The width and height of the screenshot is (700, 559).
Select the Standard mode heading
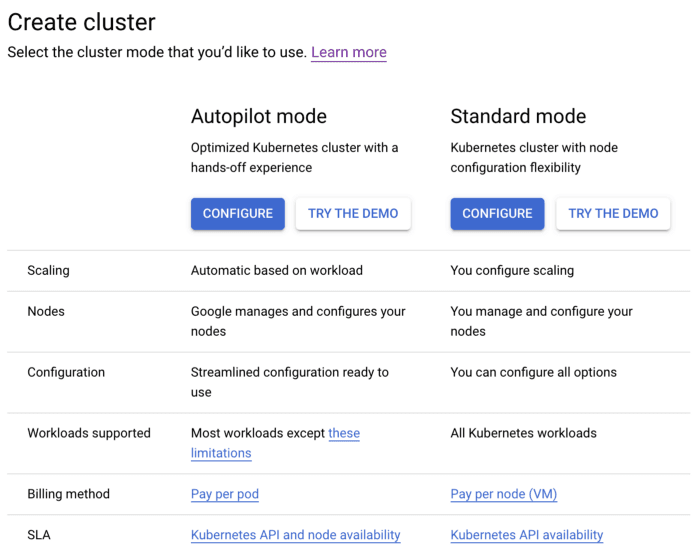coord(518,116)
